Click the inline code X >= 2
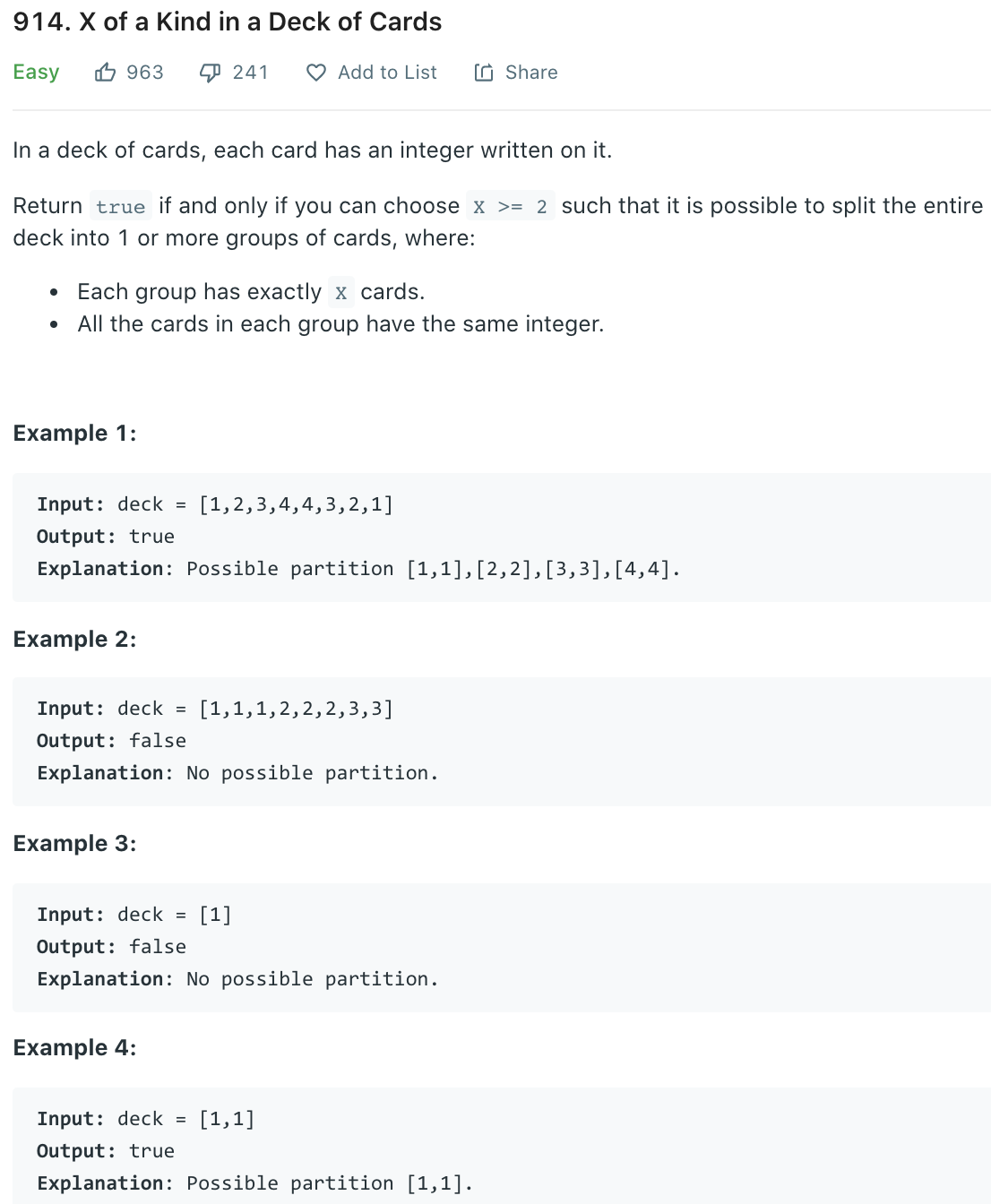The height and width of the screenshot is (1204, 991). (x=510, y=206)
